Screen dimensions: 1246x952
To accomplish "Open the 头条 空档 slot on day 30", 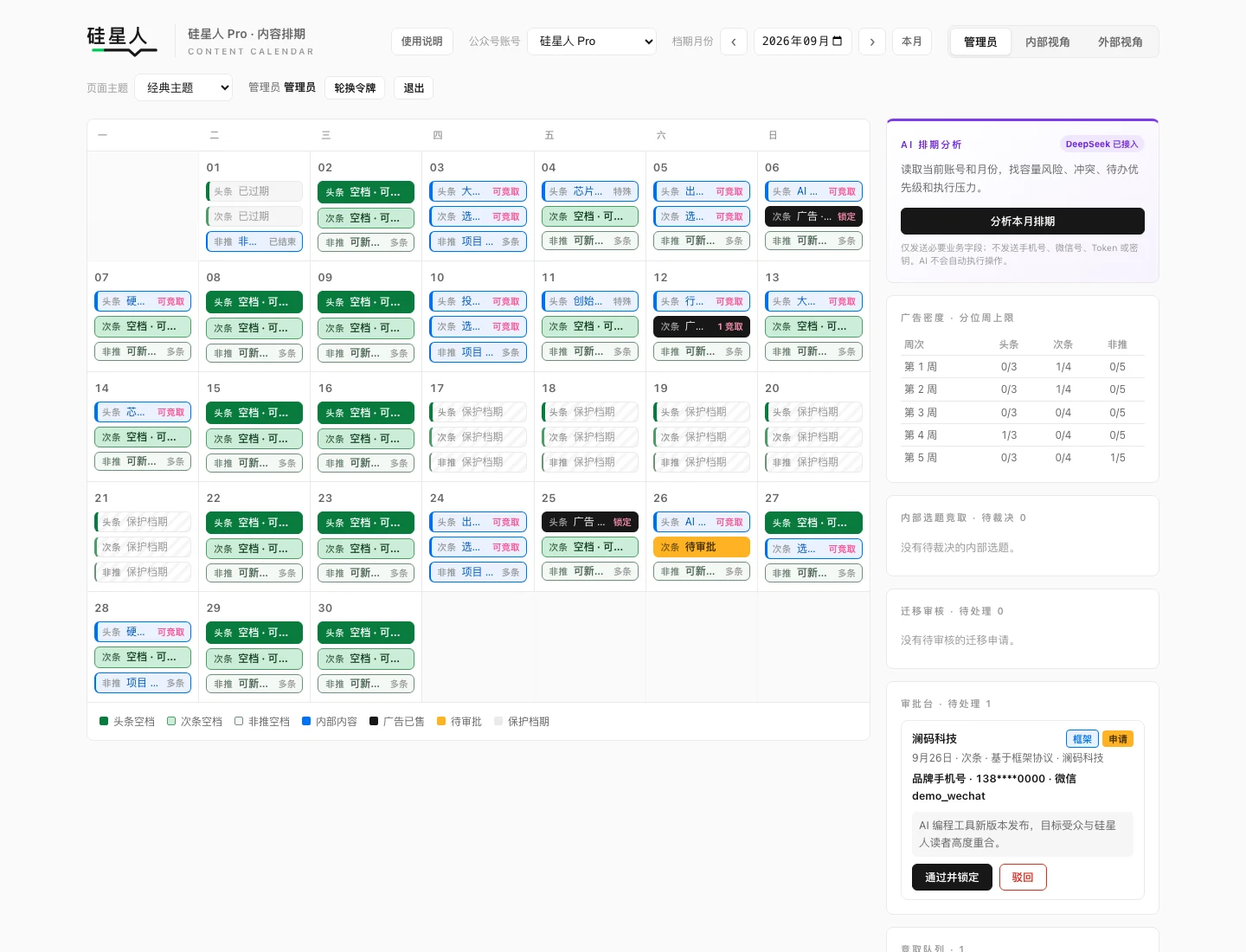I will click(366, 633).
